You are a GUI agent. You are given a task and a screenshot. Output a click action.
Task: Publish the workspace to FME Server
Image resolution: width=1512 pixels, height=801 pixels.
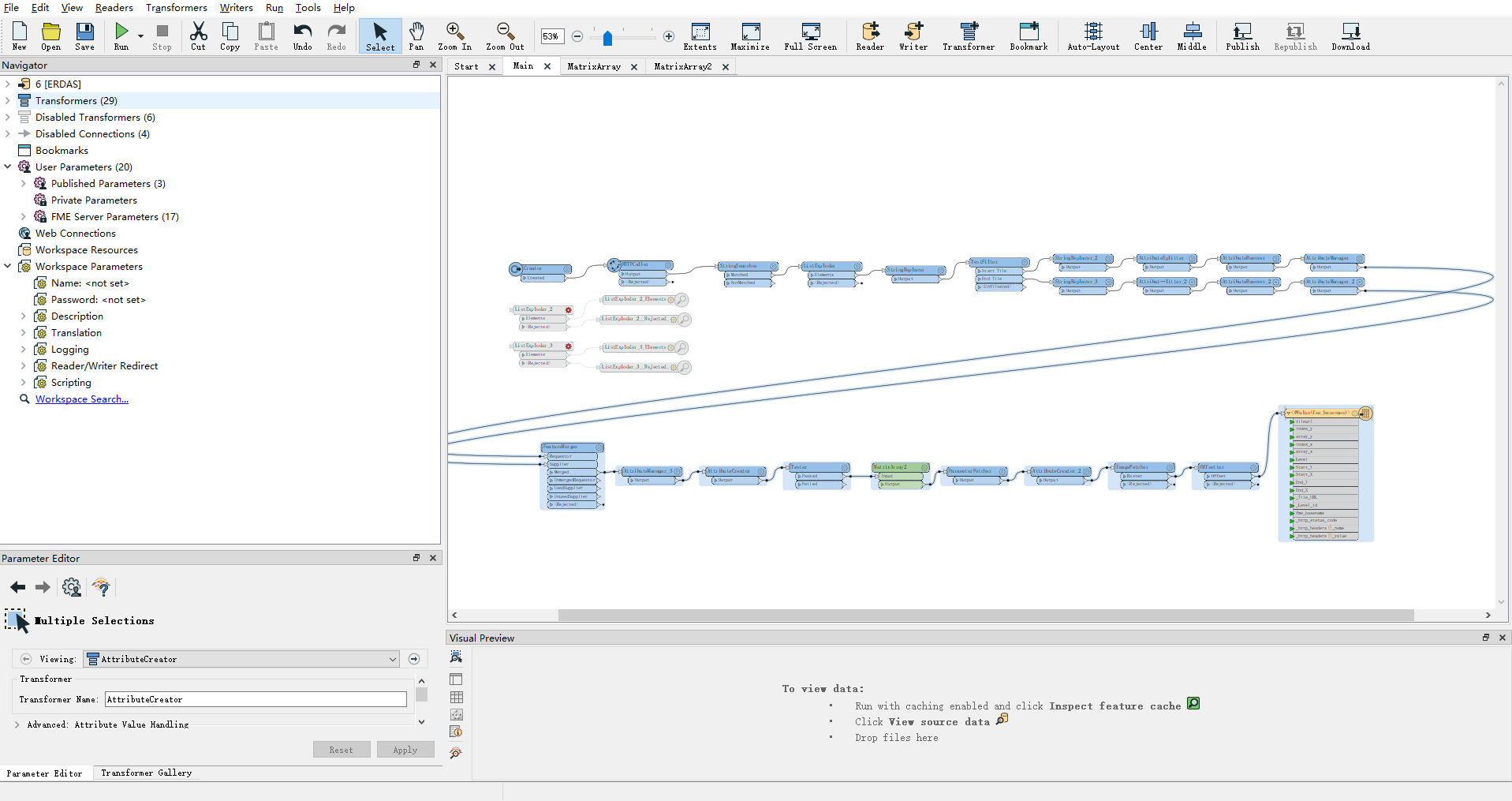point(1242,36)
